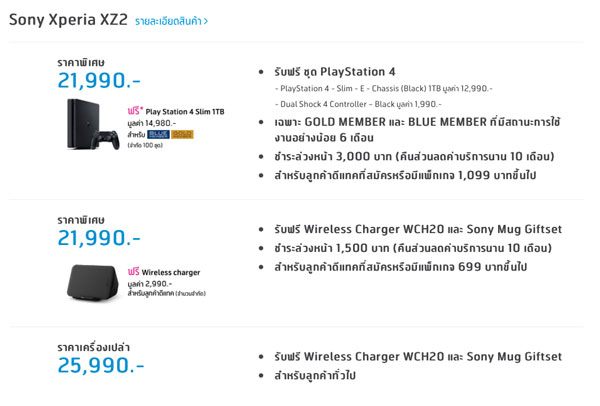600x406 pixels.
Task: Click the รับฟรี ชุด PlayStation 4 bullet text
Action: point(335,72)
